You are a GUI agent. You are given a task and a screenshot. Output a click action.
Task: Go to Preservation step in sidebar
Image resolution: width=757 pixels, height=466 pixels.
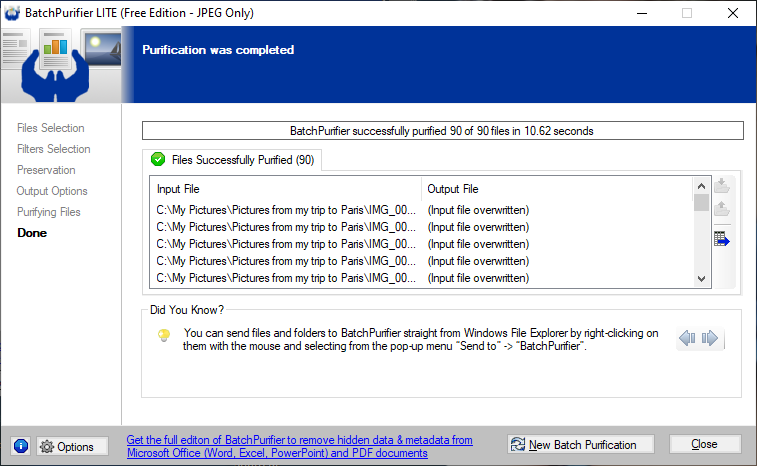coord(46,170)
